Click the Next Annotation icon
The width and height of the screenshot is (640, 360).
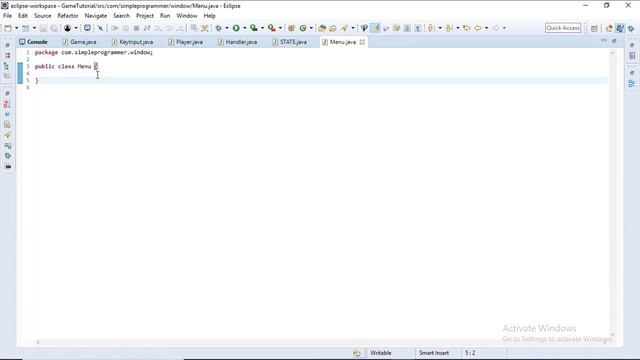point(431,28)
